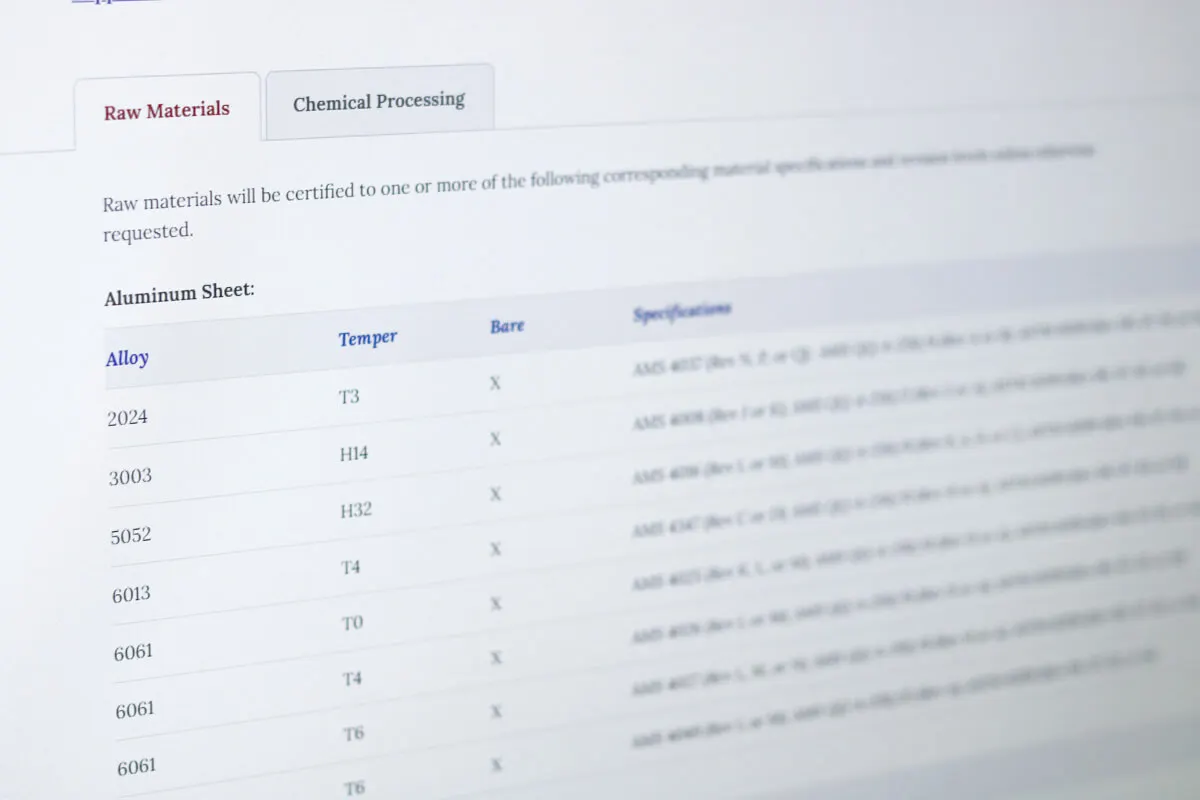Screen dimensions: 1200x800
Task: Click the Bare X mark for alloy 5052
Action: point(496,494)
